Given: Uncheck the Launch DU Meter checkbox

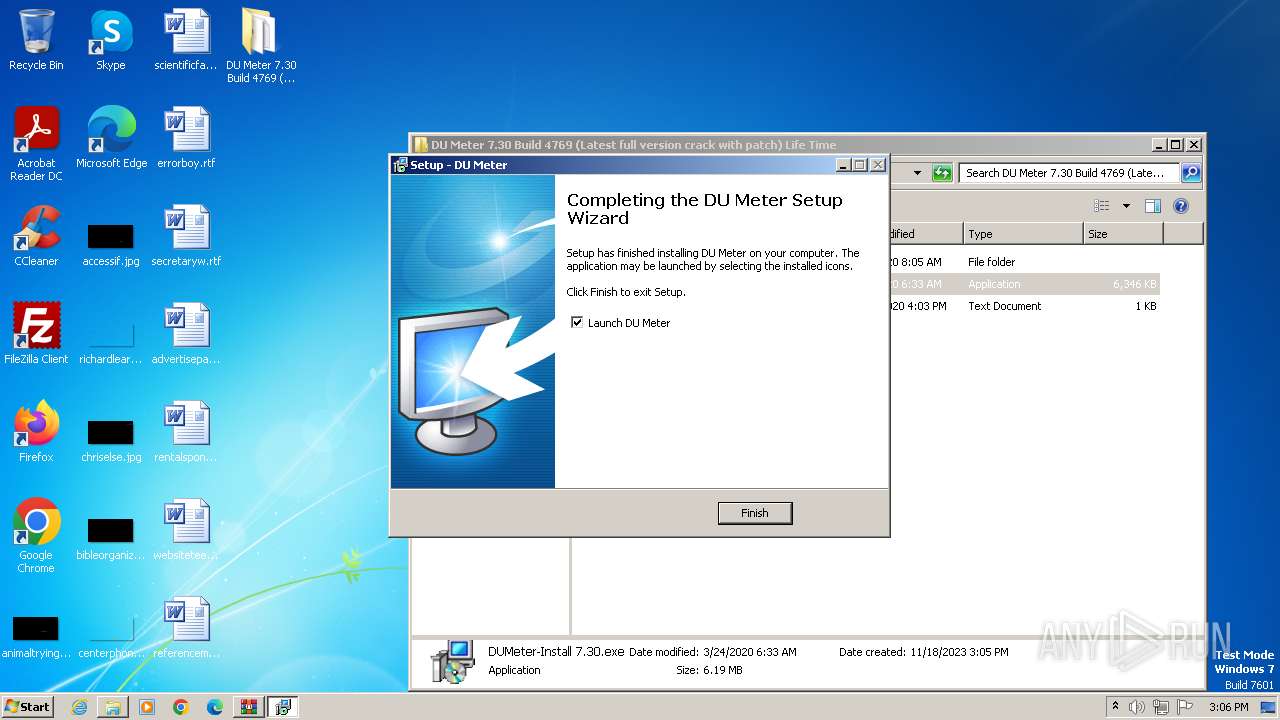Looking at the screenshot, I should (x=577, y=322).
